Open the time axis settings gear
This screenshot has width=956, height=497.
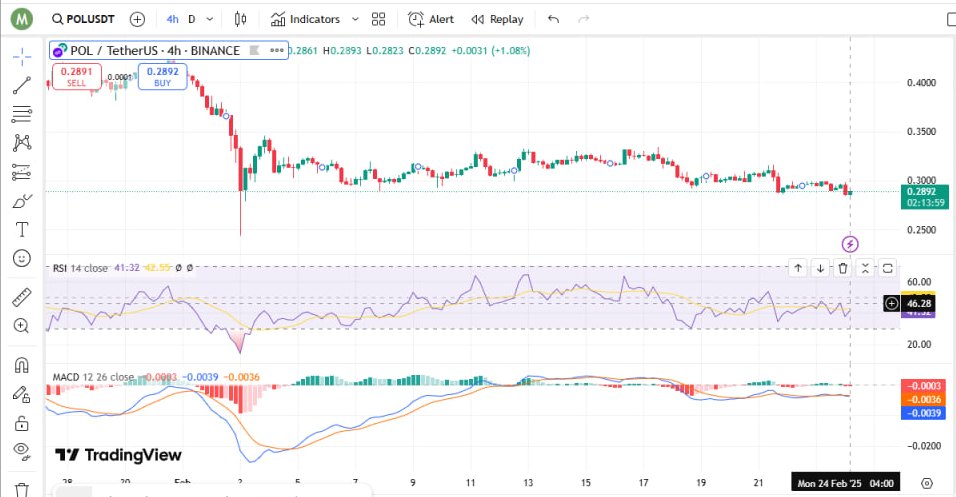pyautogui.click(x=927, y=483)
